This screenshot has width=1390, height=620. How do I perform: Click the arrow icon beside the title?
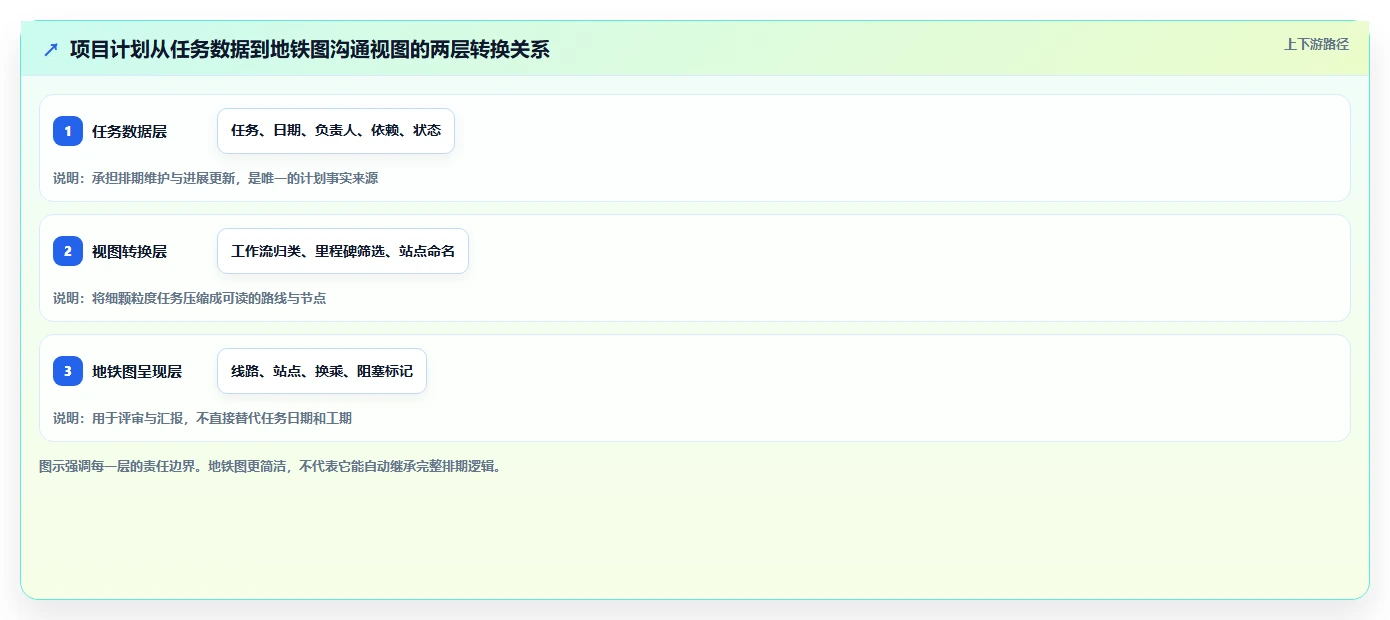pyautogui.click(x=51, y=49)
